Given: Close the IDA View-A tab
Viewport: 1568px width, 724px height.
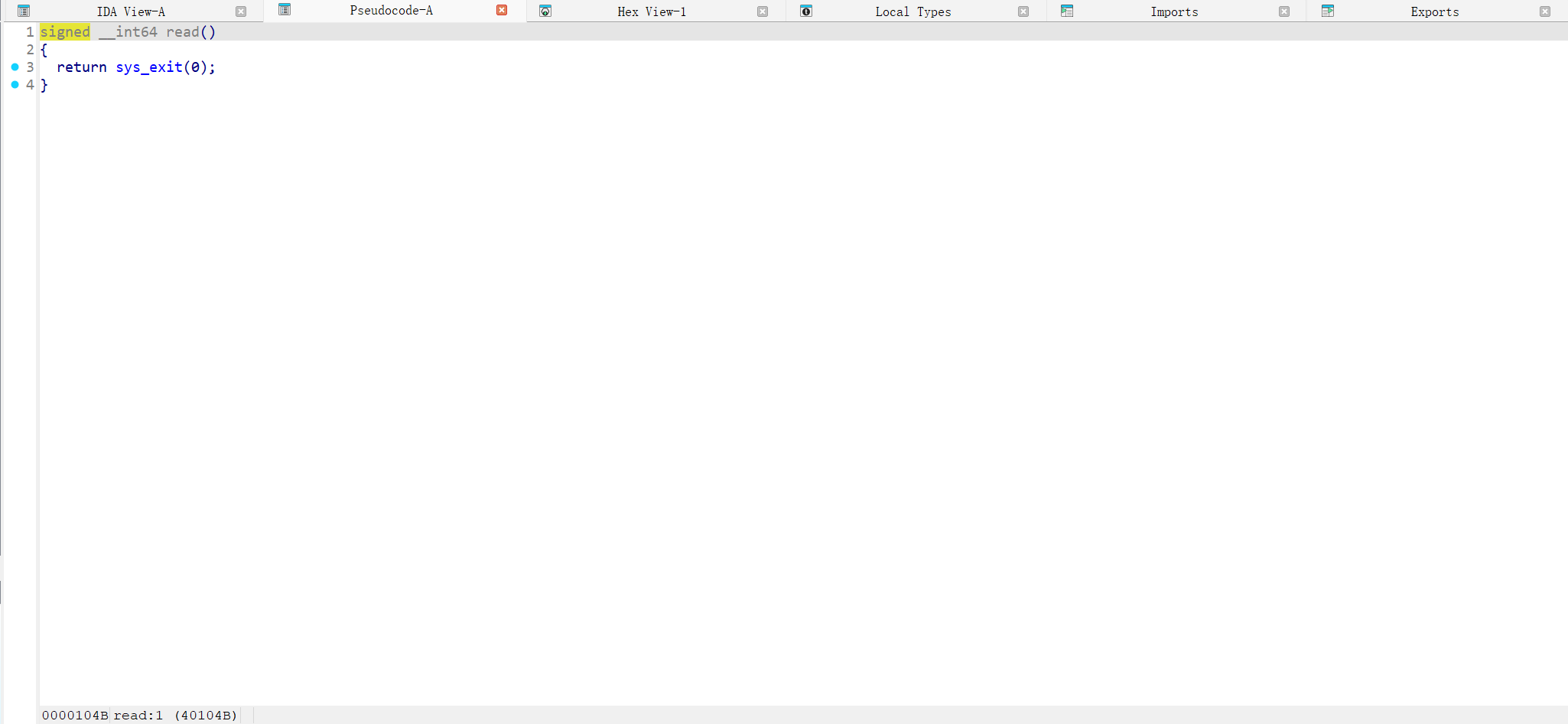Looking at the screenshot, I should coord(241,11).
